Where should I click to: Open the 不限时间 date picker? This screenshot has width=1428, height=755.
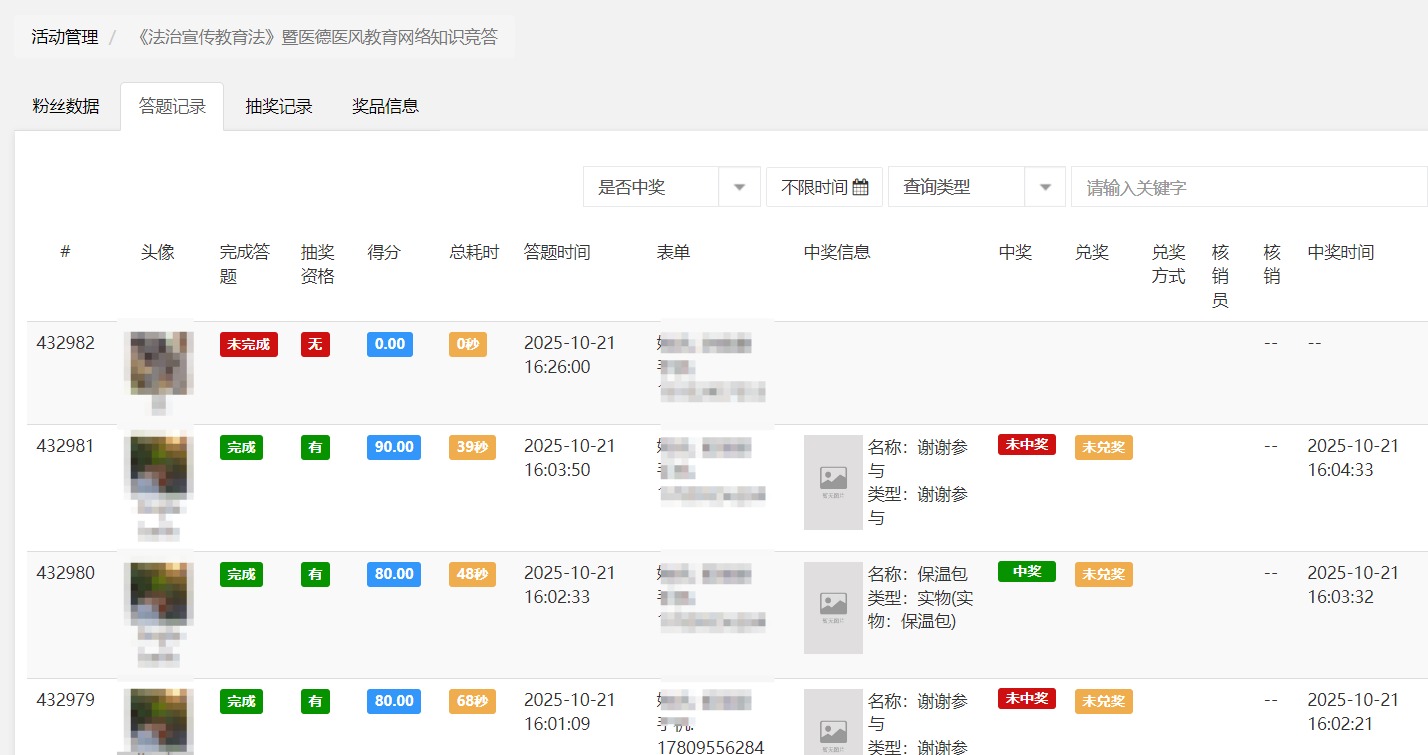point(823,187)
